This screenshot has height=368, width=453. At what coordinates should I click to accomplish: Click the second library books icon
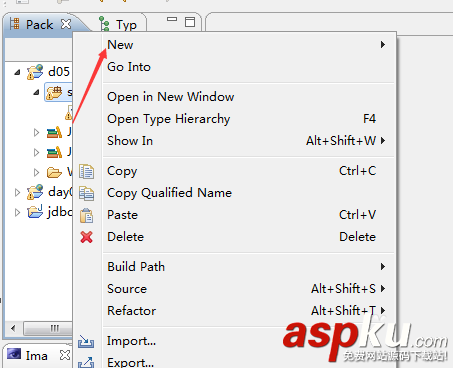pos(54,152)
